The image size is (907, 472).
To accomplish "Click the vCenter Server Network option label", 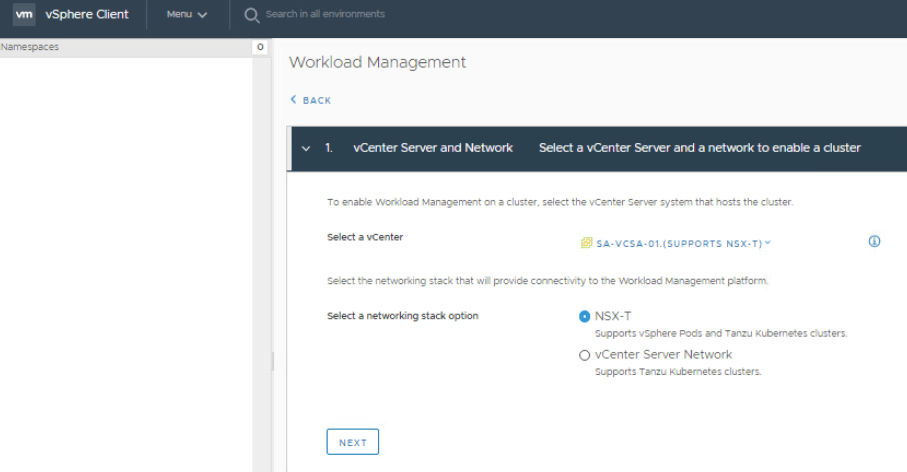I will click(x=663, y=355).
